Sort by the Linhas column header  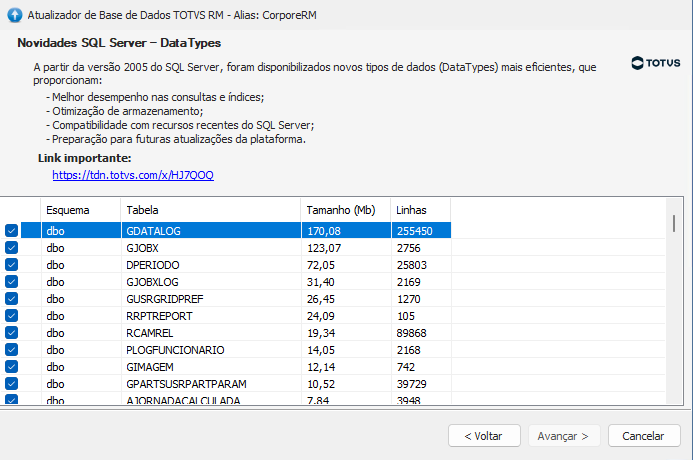coord(420,210)
